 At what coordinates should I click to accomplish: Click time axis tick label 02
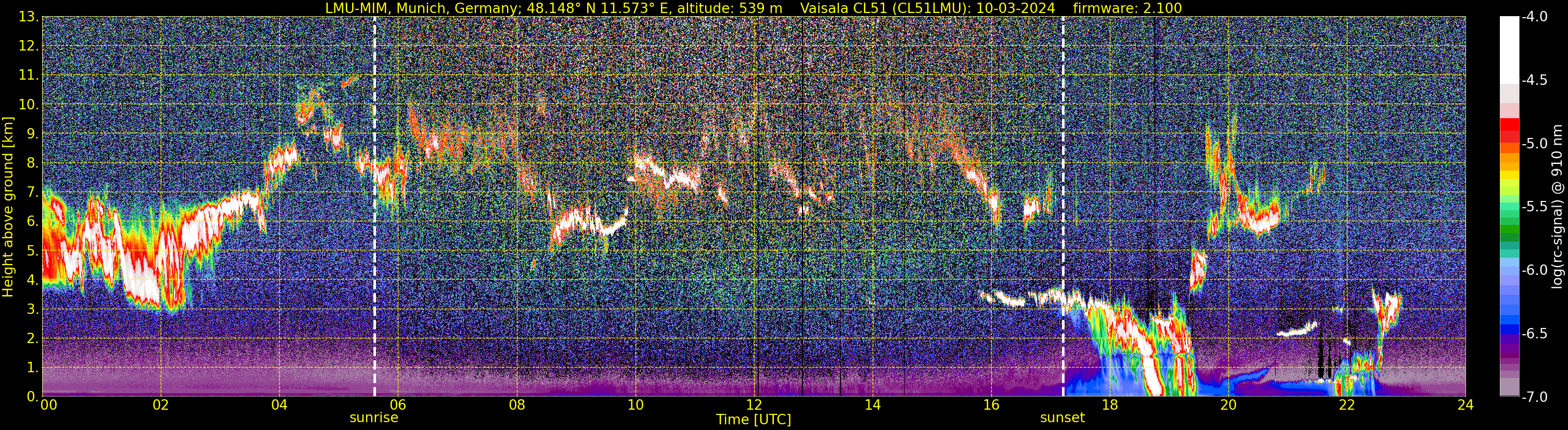(161, 405)
